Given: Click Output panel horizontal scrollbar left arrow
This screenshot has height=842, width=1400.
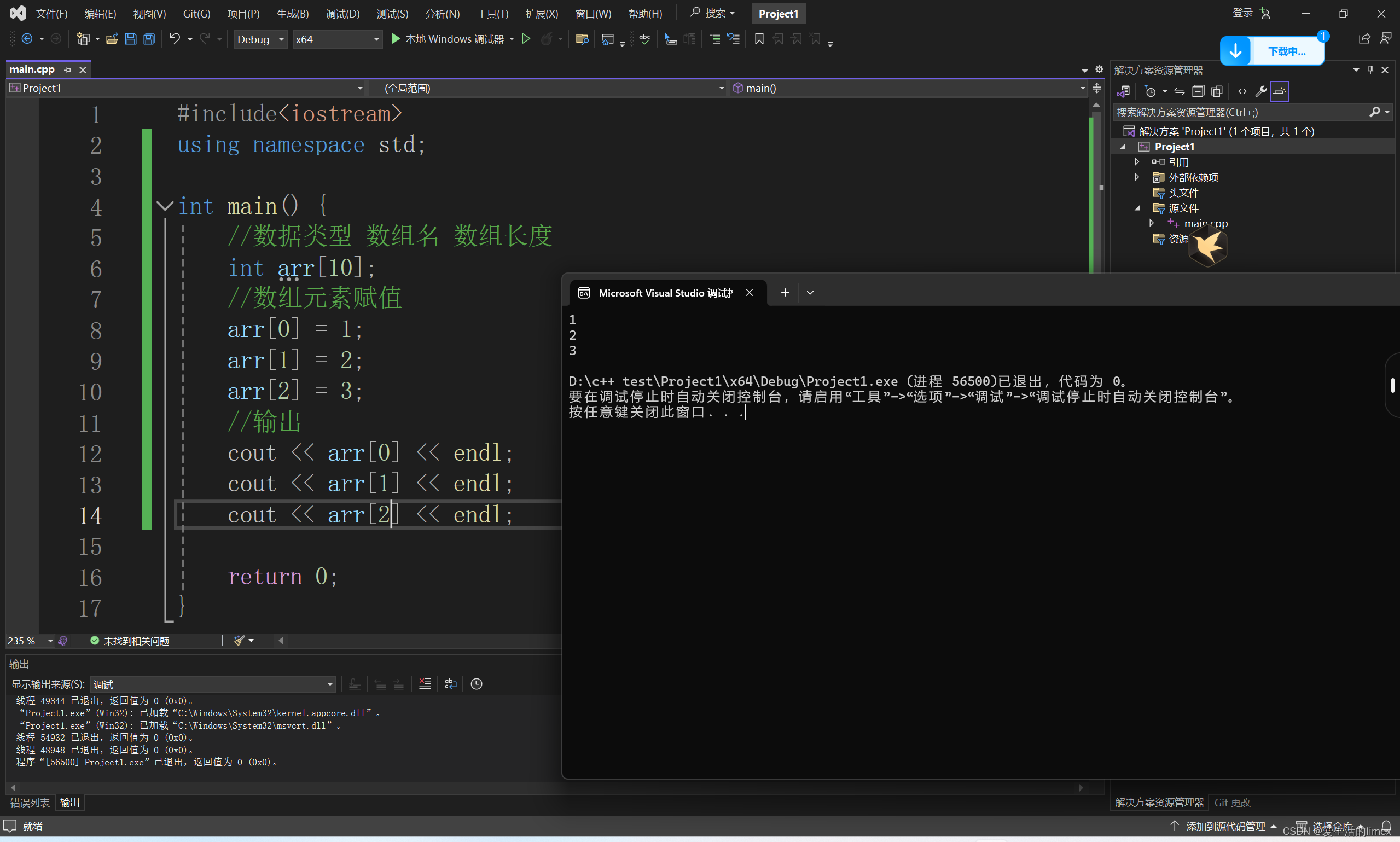Looking at the screenshot, I should click(x=14, y=788).
